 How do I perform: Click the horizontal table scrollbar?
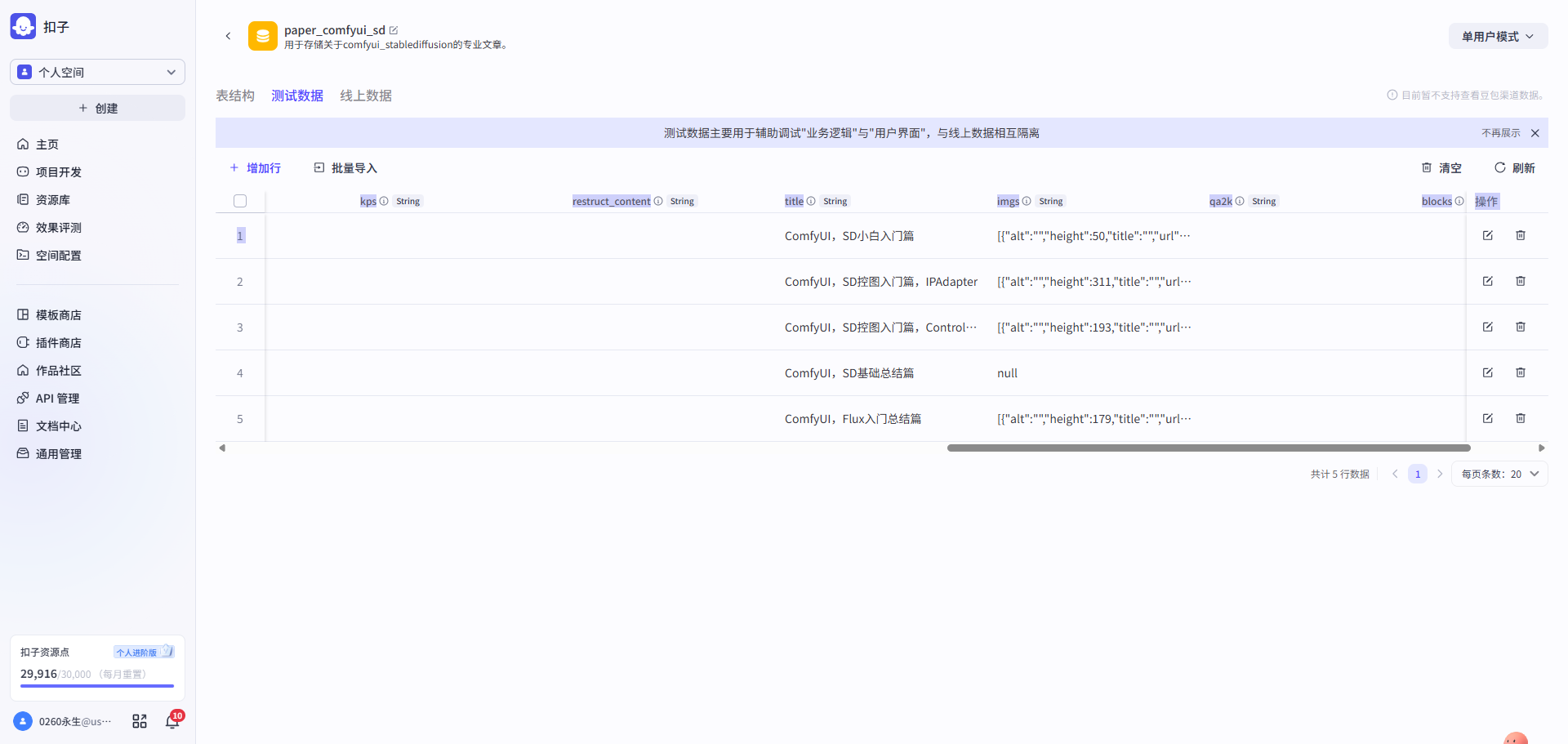[1208, 448]
